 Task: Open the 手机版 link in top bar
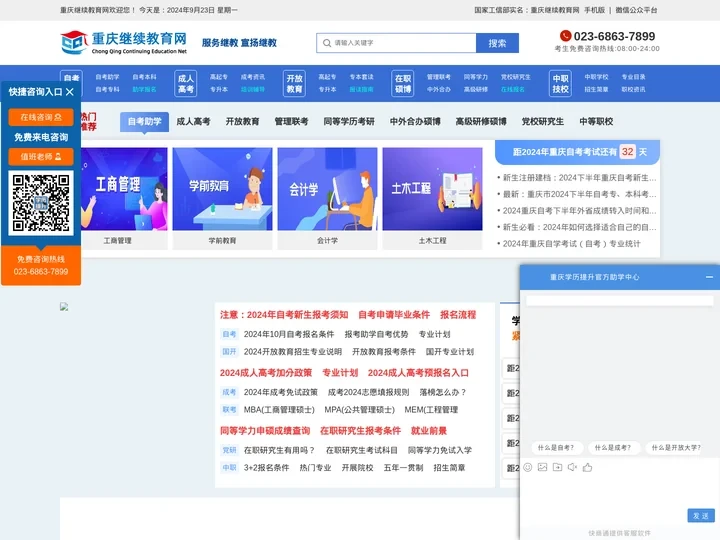pos(594,10)
